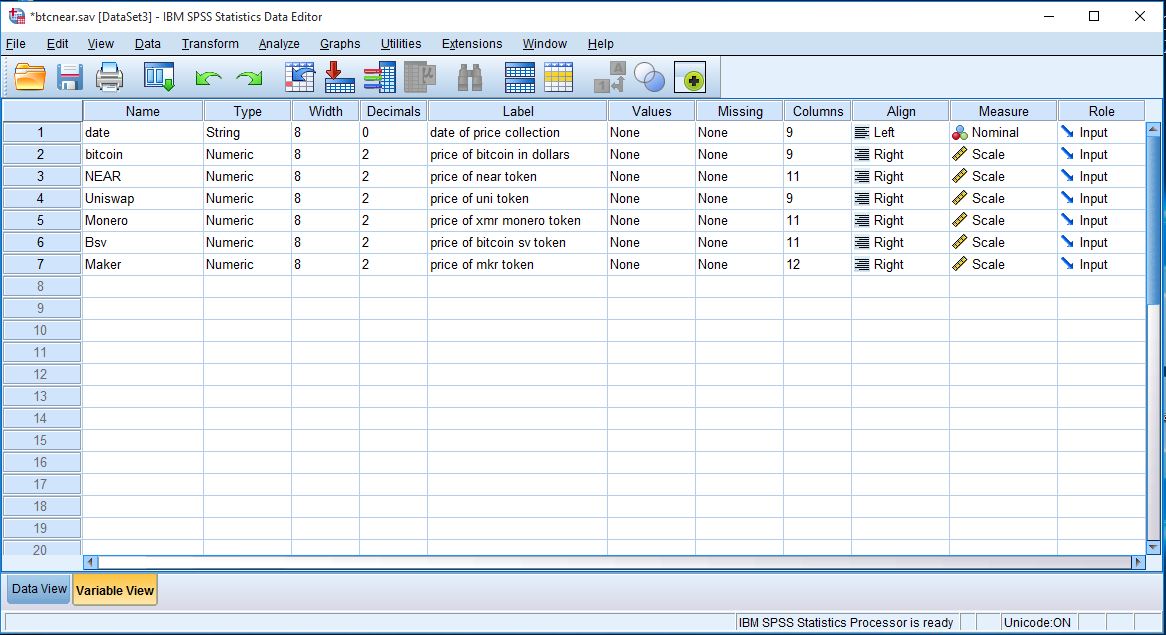The image size is (1166, 635).
Task: Open the Variables info toolbar icon
Action: click(380, 77)
